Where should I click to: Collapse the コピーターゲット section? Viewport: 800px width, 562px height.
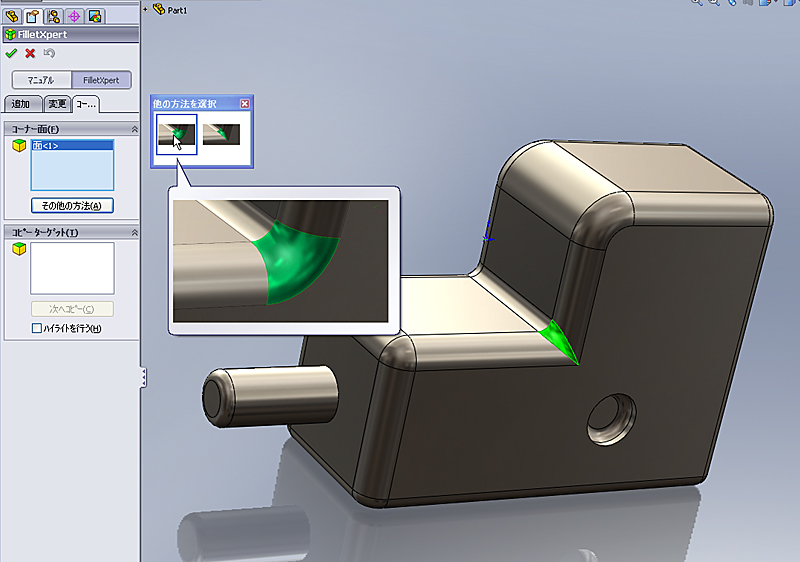133,233
